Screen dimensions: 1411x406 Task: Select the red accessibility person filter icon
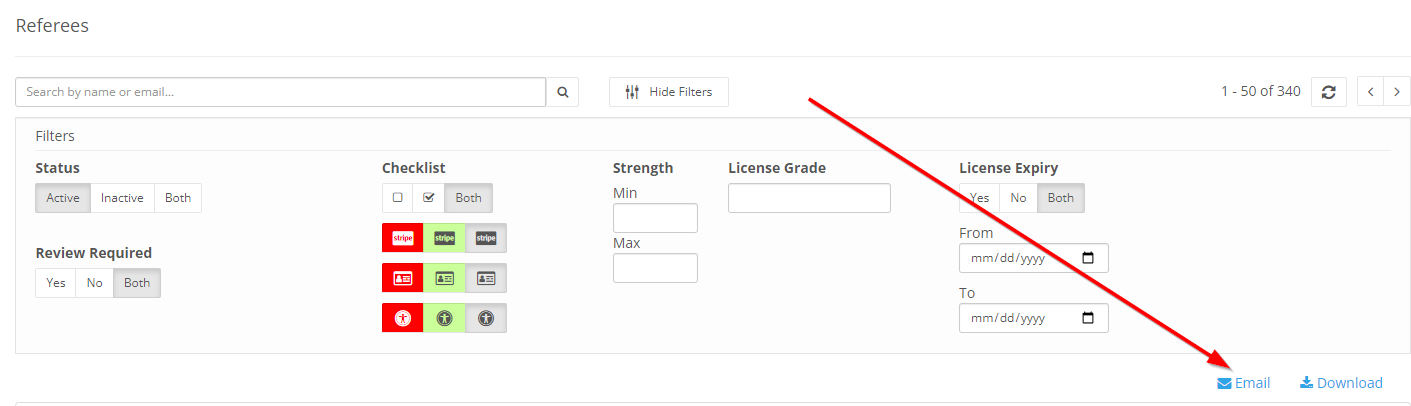(x=402, y=318)
